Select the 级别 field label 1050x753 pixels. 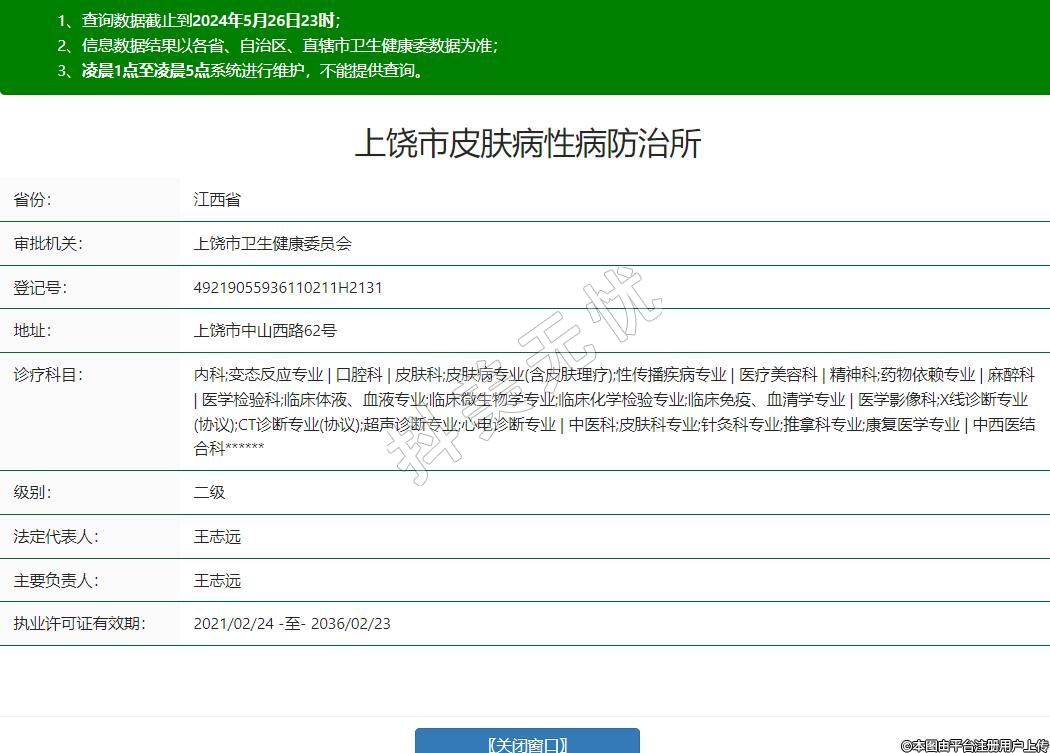click(32, 492)
